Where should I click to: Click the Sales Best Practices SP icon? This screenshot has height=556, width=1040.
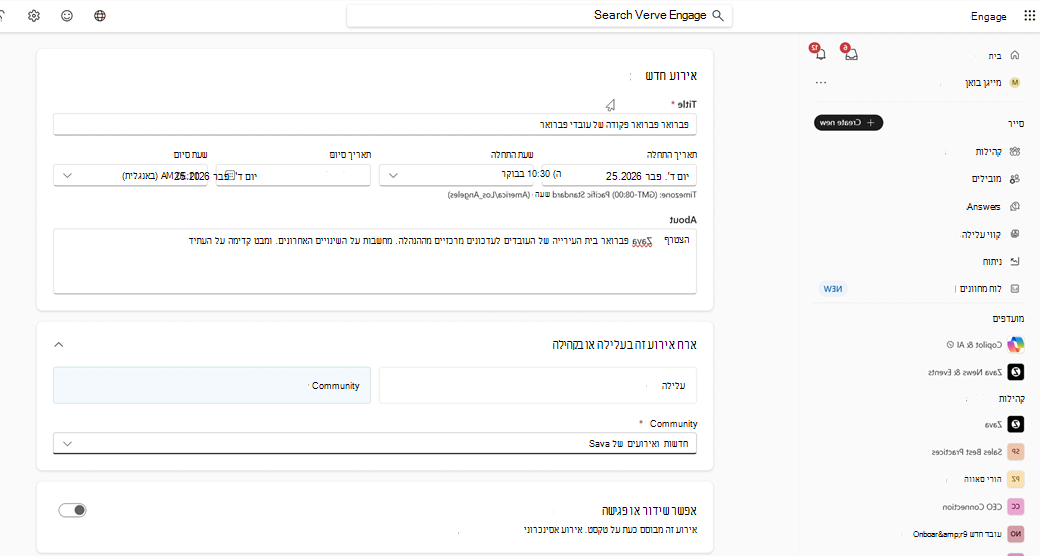coord(1015,451)
